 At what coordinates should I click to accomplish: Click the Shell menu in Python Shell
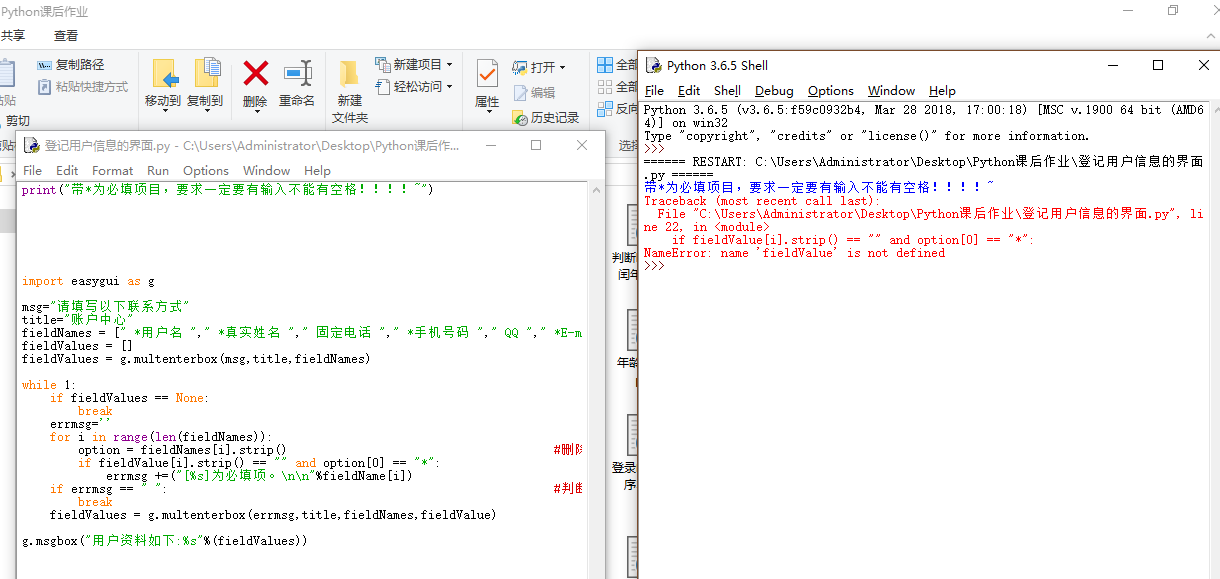click(727, 91)
